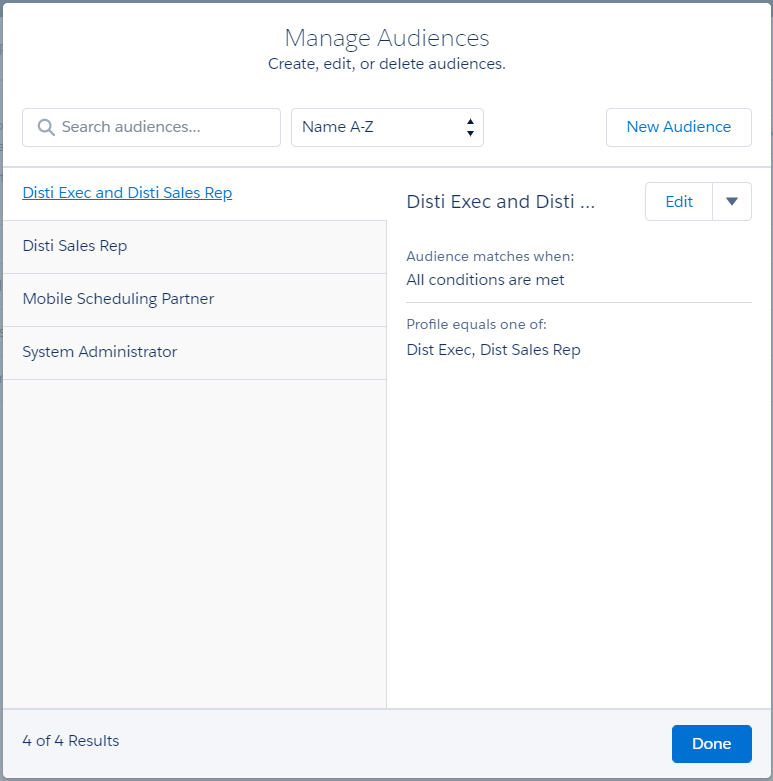773x781 pixels.
Task: Click the "Audience matches when:" label
Action: coord(490,257)
